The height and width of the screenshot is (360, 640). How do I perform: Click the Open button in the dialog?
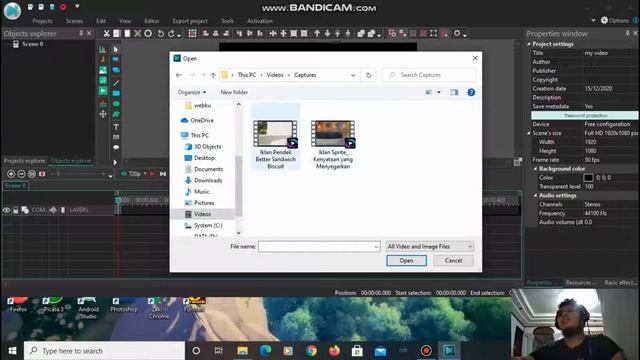click(407, 260)
